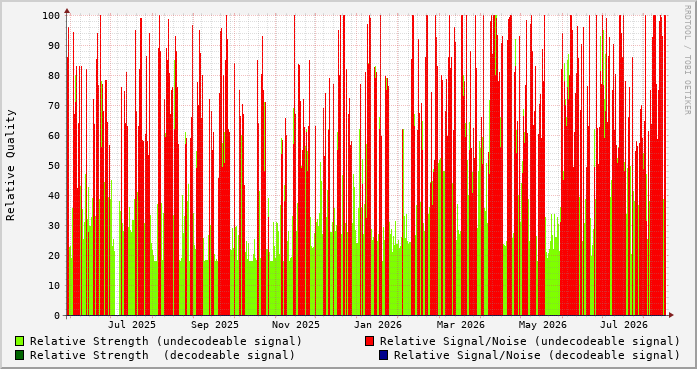Click the Jul 2026 x-axis label
697x369 pixels.
pos(624,325)
